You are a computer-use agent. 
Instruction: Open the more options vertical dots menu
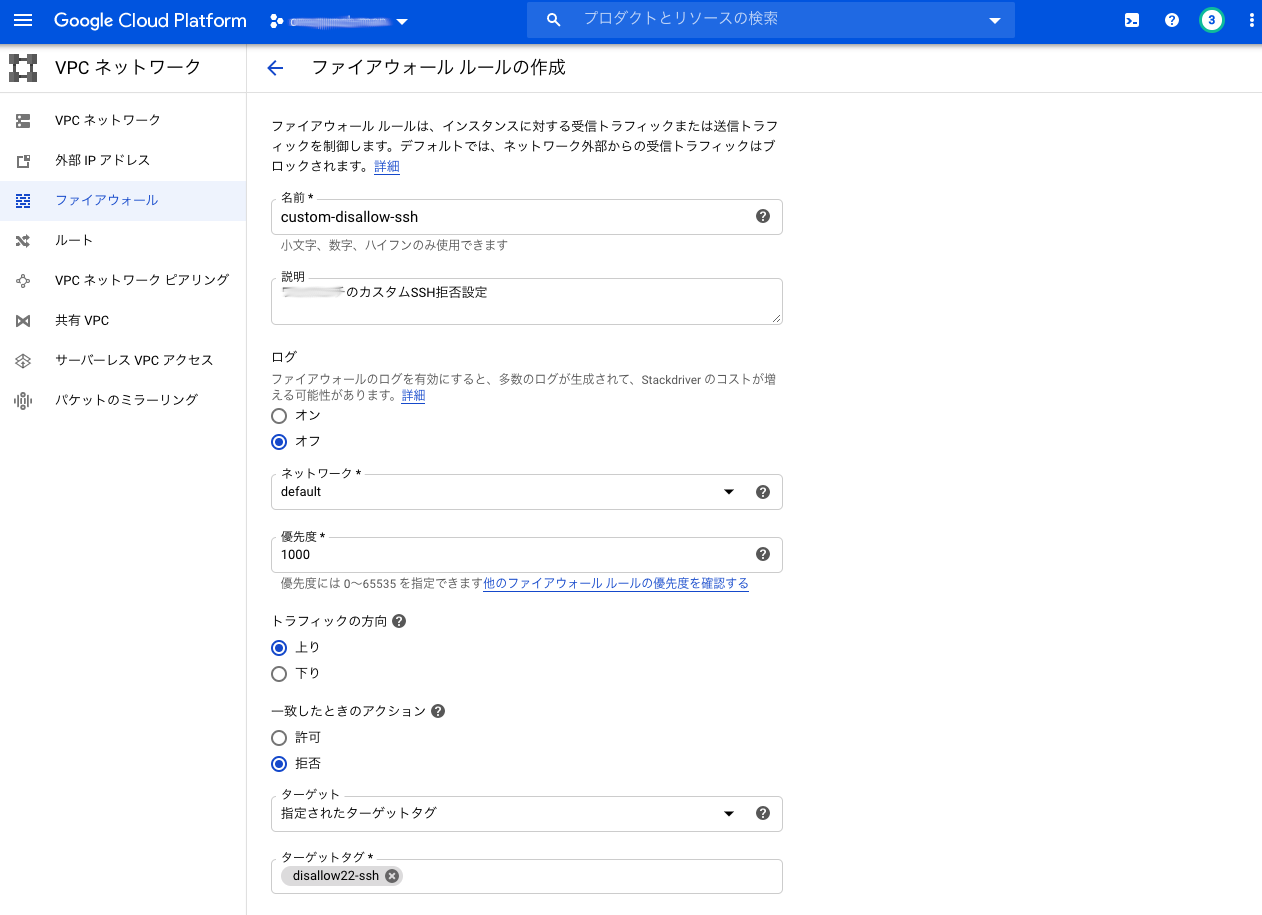click(x=1251, y=19)
